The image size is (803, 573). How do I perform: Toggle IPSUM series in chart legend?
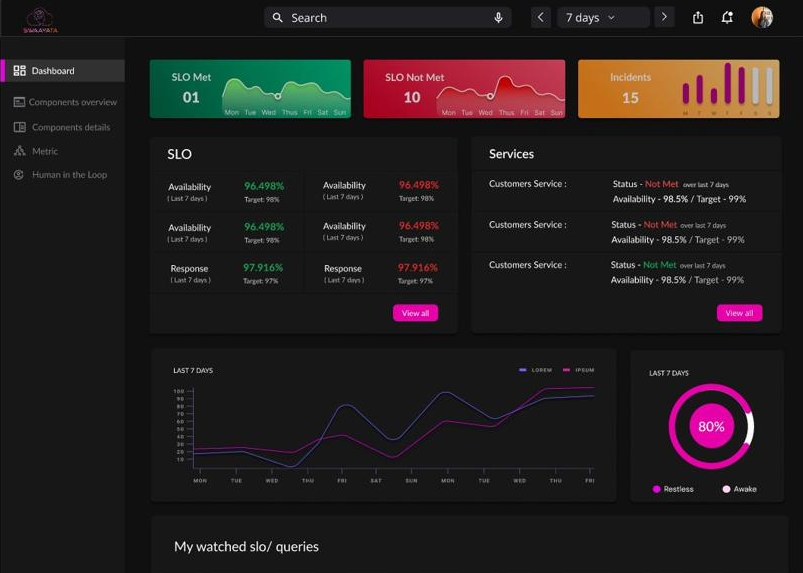[579, 370]
